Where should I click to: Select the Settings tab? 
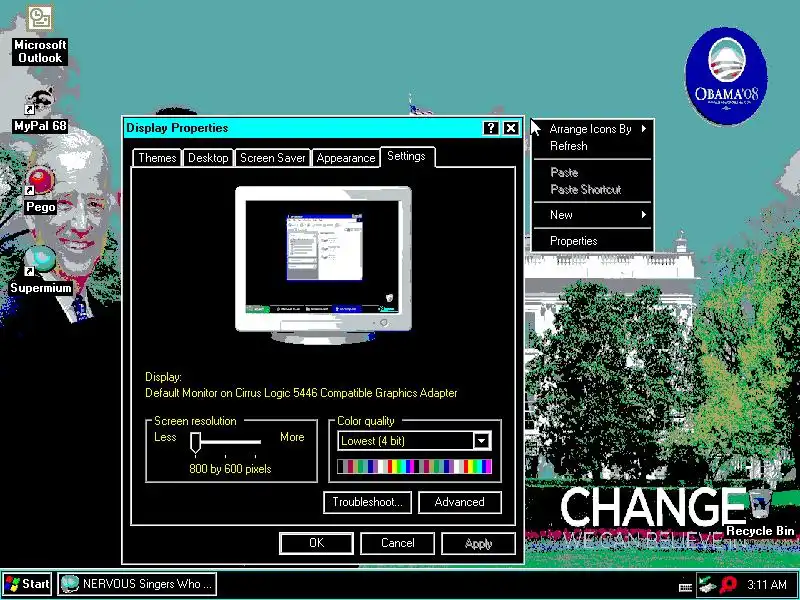coord(407,156)
